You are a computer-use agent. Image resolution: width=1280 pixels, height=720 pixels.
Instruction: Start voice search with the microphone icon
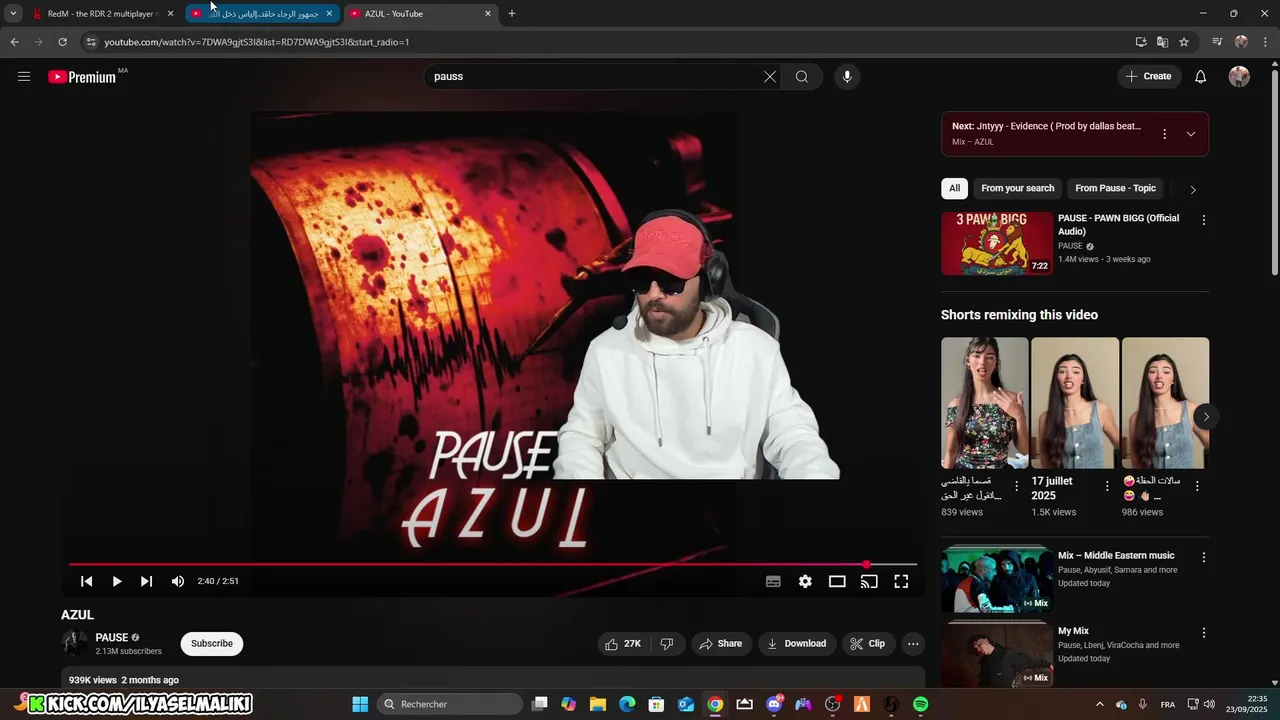(x=847, y=76)
